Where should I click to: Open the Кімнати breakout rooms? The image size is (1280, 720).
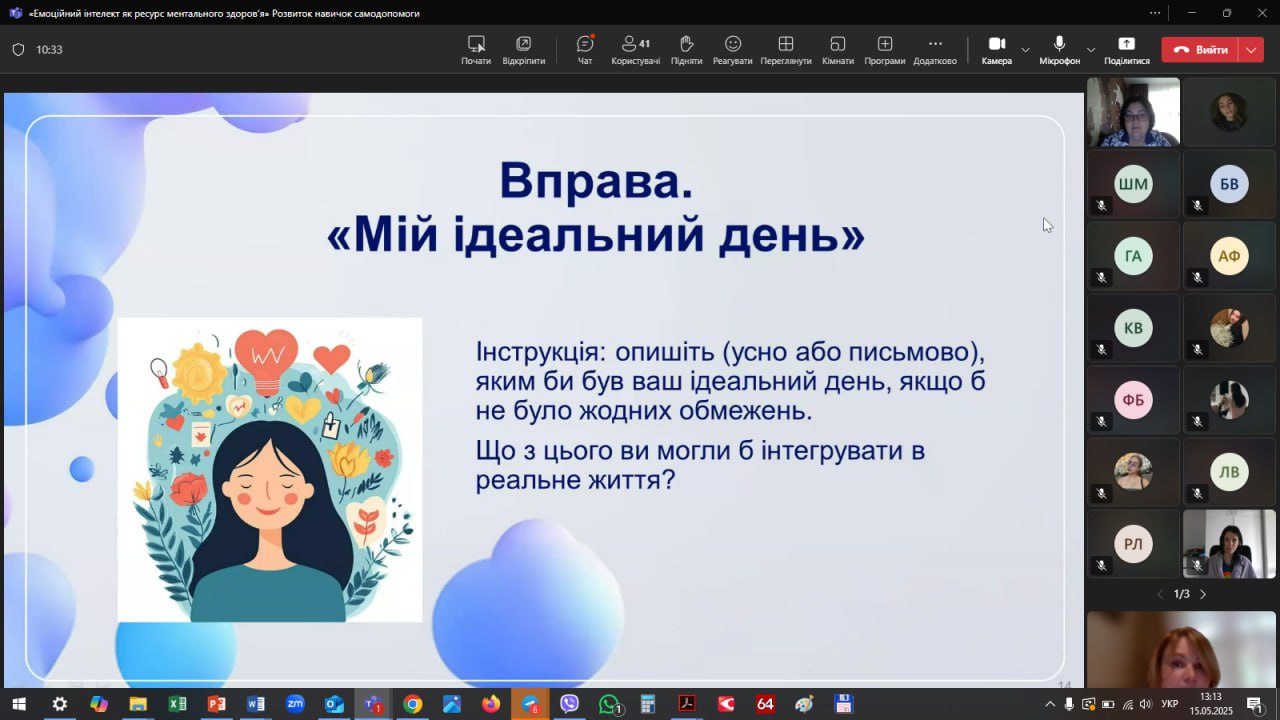(837, 49)
